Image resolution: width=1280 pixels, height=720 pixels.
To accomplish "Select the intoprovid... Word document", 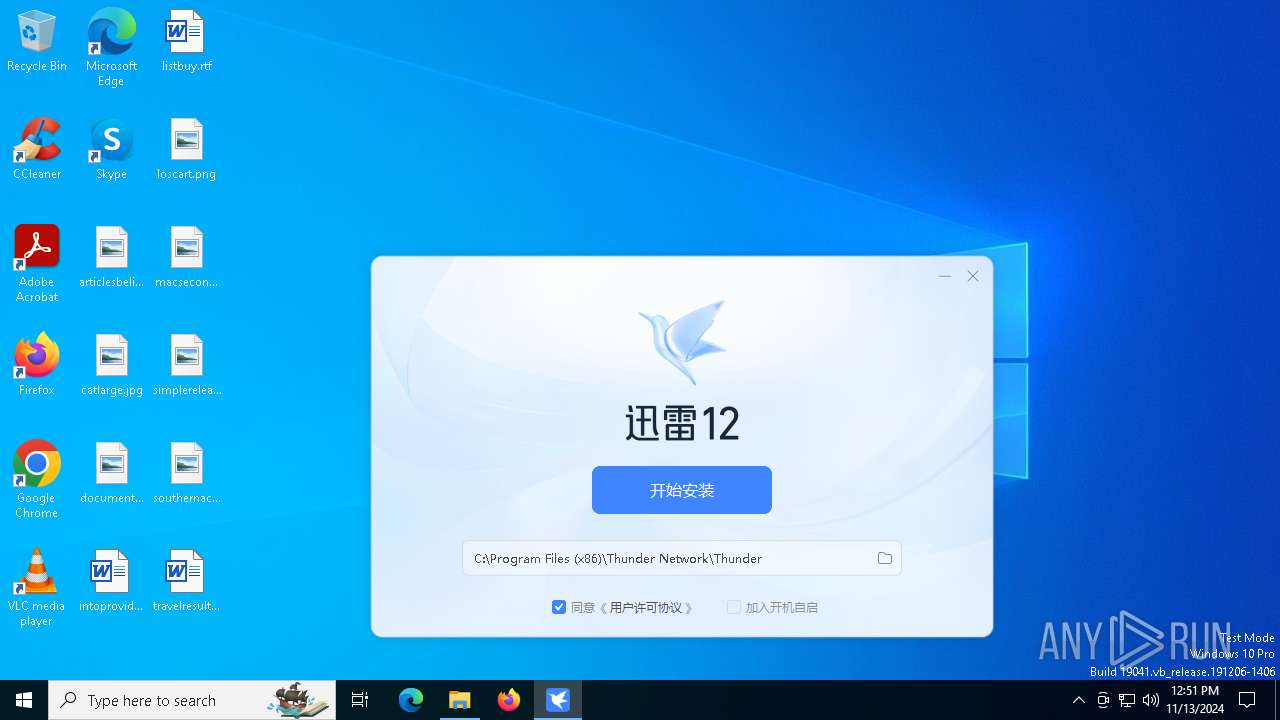I will [x=111, y=581].
